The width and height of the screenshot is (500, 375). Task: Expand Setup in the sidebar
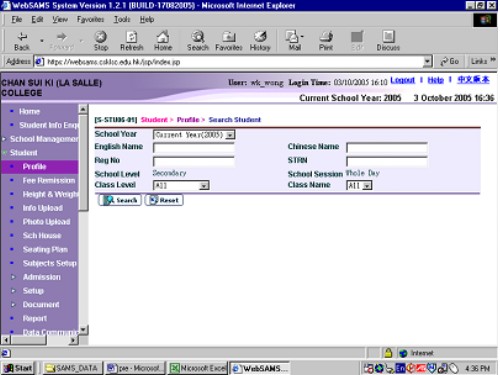pos(33,291)
